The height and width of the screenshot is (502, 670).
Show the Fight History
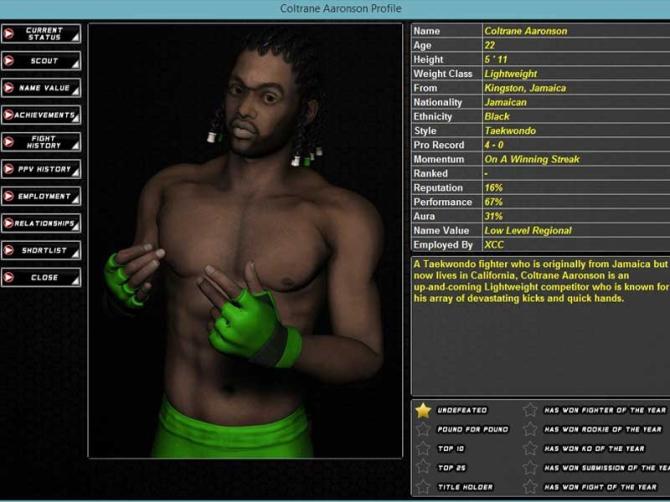tap(41, 142)
